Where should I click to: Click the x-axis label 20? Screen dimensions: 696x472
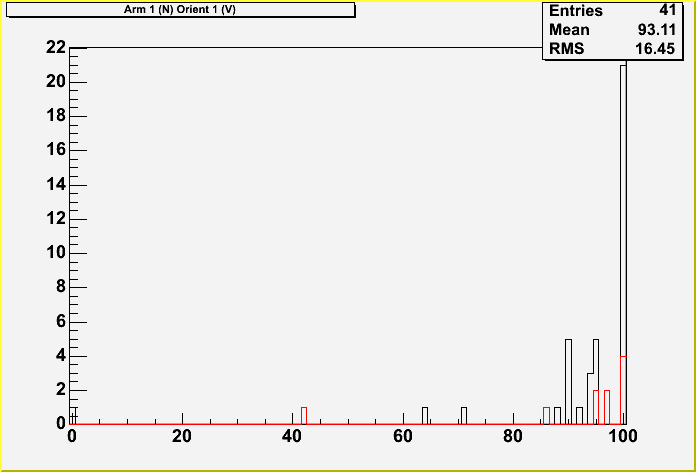tap(182, 436)
